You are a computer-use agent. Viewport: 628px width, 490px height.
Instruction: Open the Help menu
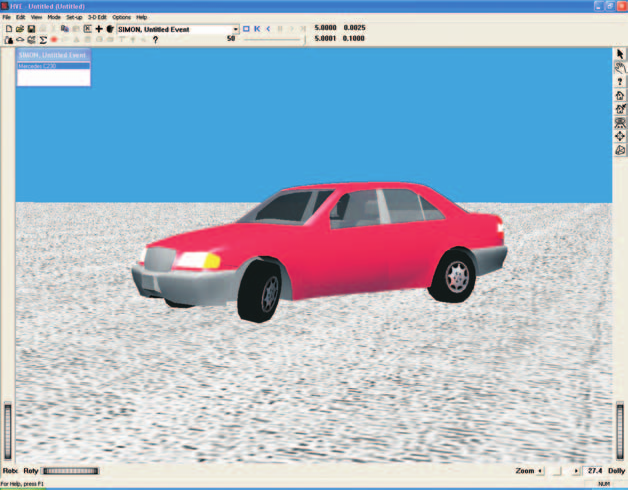[141, 17]
